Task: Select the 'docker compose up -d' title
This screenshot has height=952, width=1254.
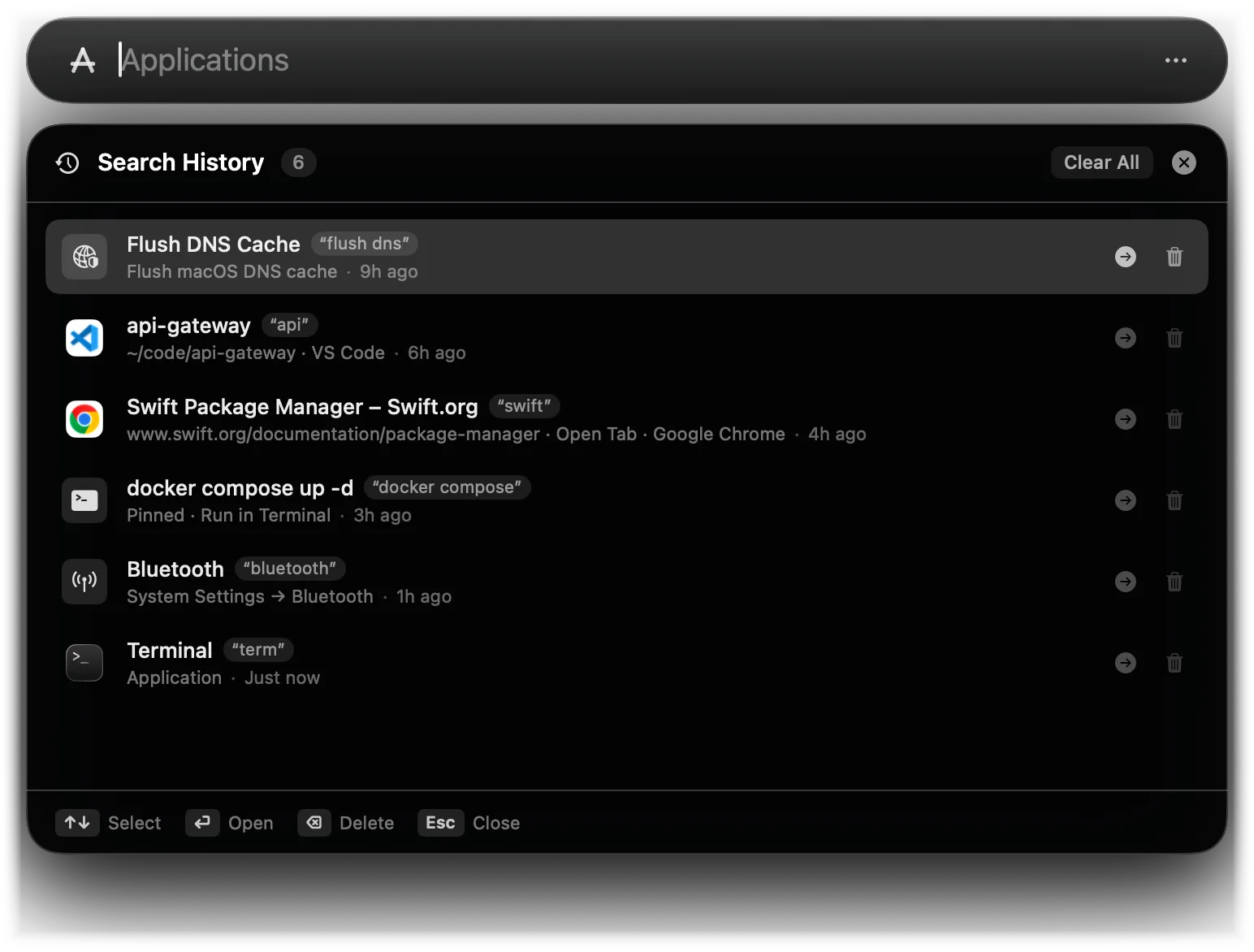Action: (240, 488)
